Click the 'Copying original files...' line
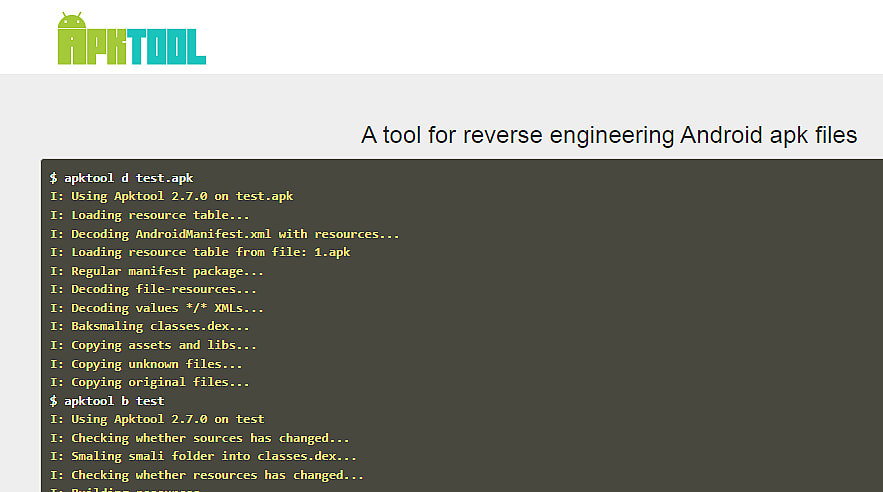 149,382
